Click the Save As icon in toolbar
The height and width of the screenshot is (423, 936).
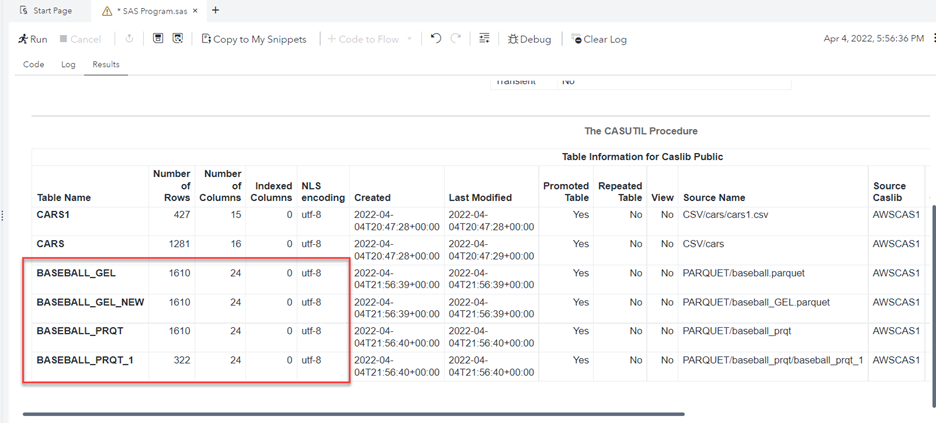tap(178, 39)
